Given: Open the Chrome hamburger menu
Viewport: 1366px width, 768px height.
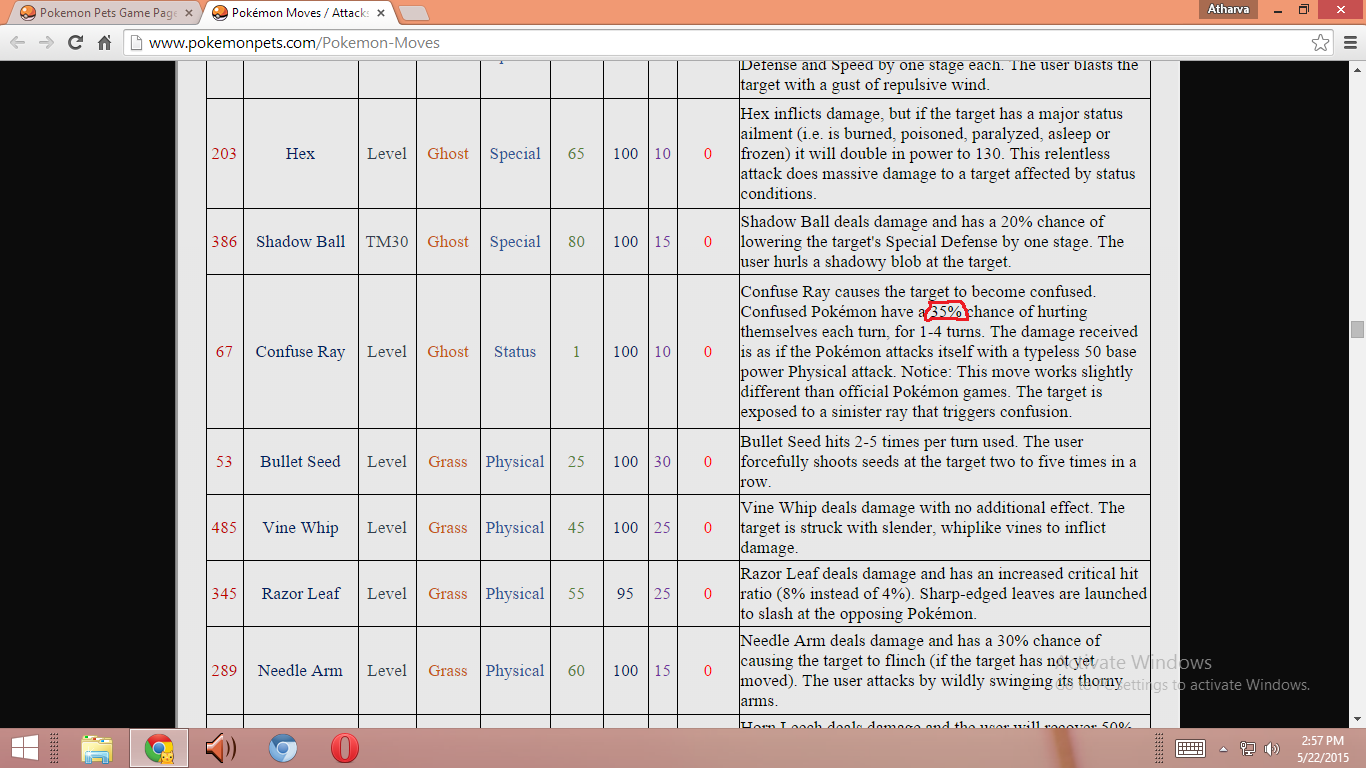Looking at the screenshot, I should (x=1347, y=43).
